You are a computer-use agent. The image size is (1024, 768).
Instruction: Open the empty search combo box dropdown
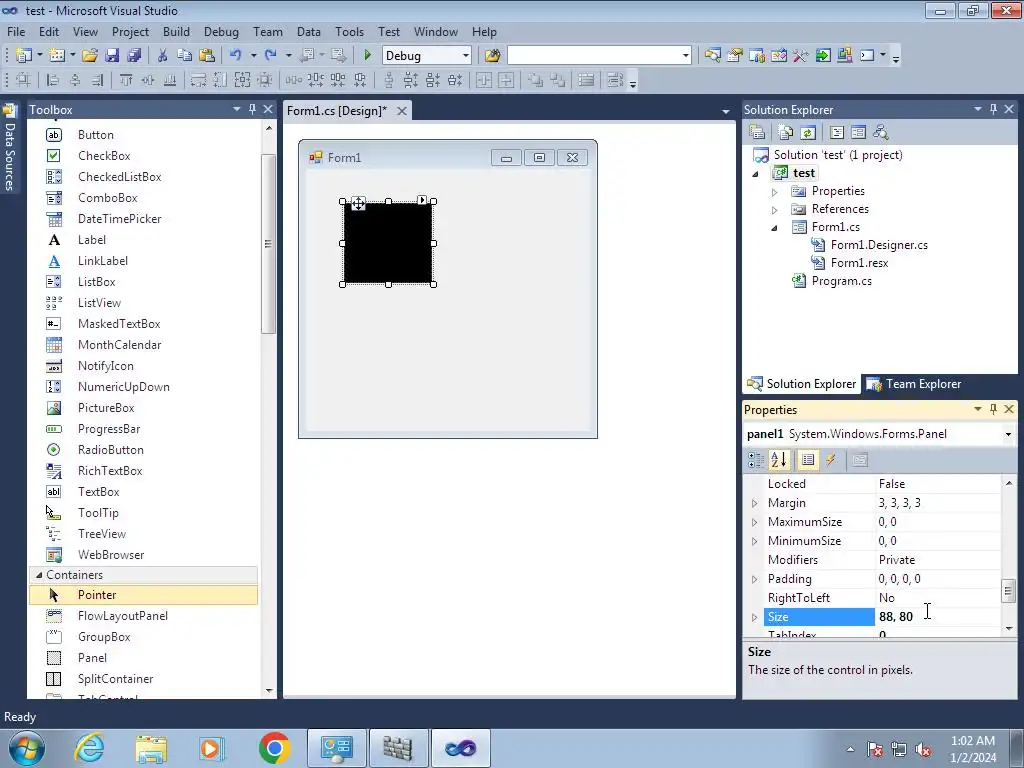pyautogui.click(x=685, y=56)
